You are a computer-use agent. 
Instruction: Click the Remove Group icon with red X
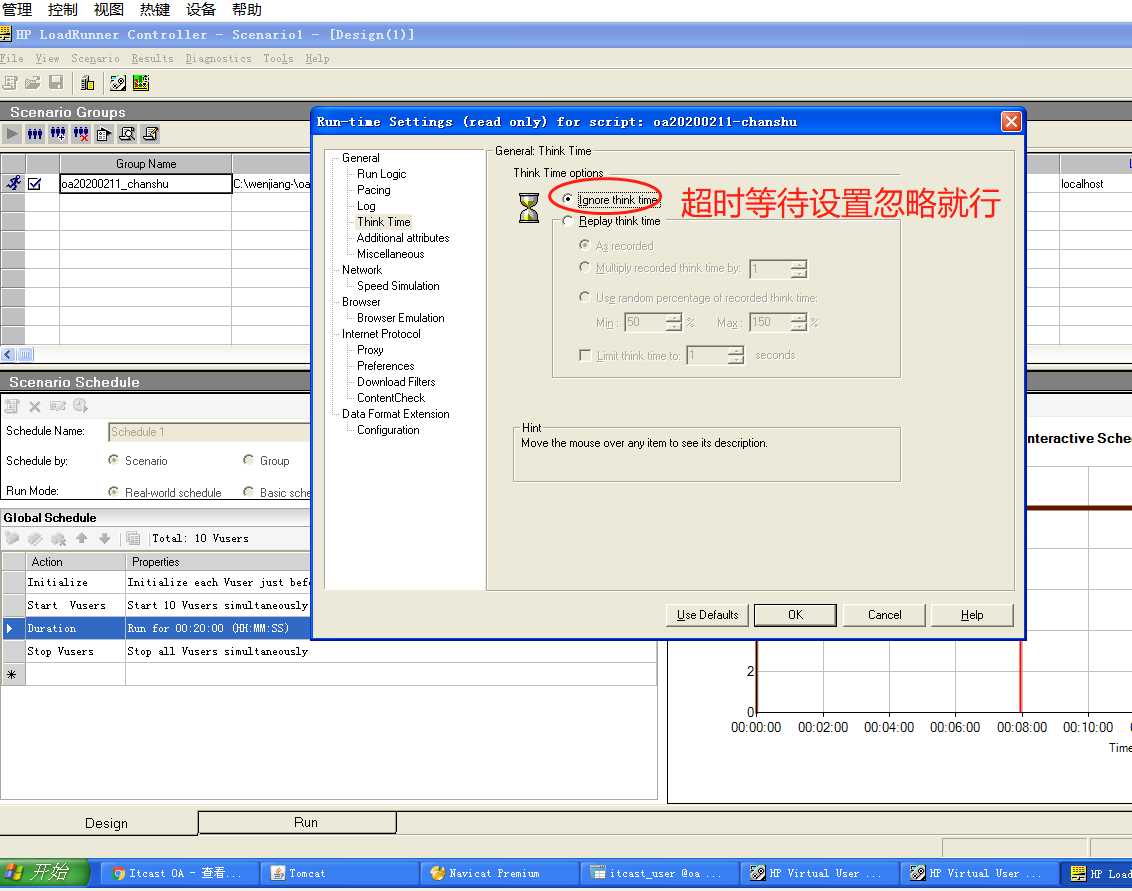[81, 134]
